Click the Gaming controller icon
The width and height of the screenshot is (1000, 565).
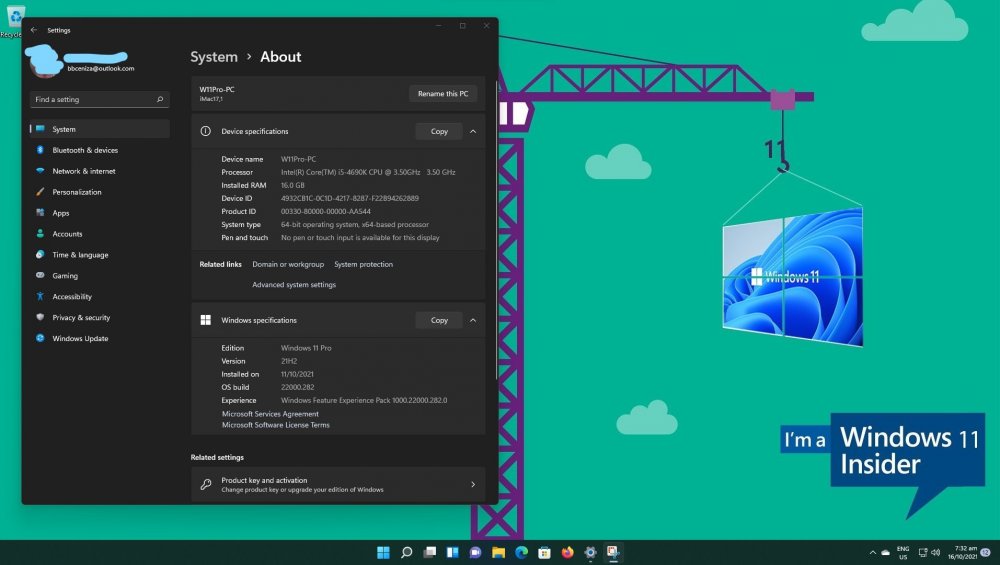40,275
